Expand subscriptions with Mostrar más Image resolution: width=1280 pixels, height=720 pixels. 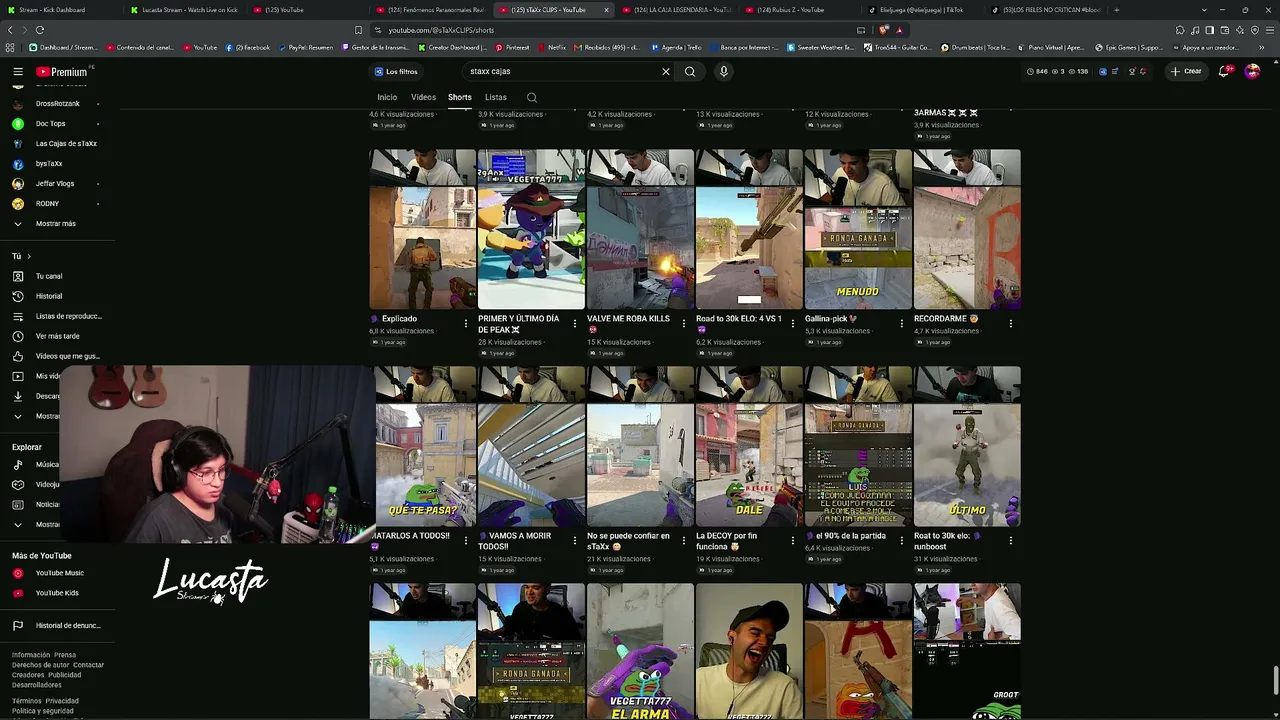56,224
